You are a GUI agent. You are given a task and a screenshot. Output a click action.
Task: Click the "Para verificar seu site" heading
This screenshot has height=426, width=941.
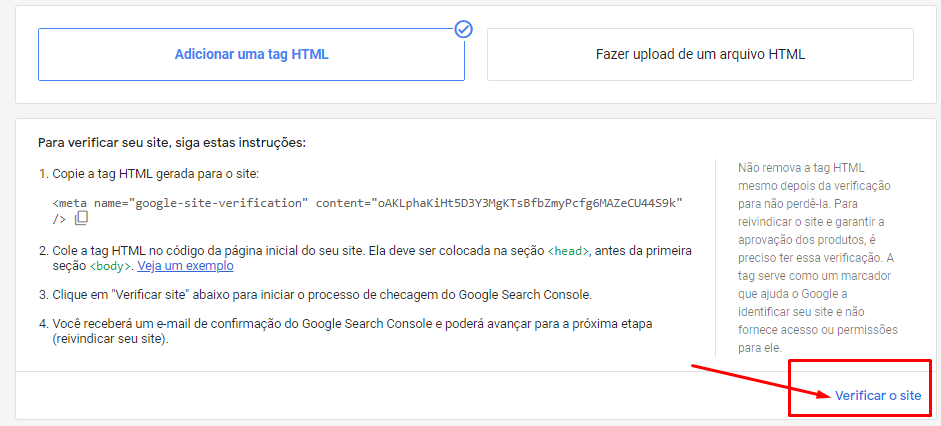[x=171, y=143]
